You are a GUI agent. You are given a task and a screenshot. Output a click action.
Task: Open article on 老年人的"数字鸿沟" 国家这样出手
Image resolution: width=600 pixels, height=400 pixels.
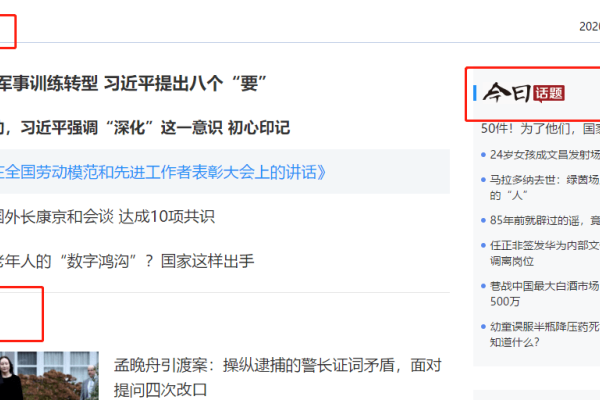pos(127,261)
